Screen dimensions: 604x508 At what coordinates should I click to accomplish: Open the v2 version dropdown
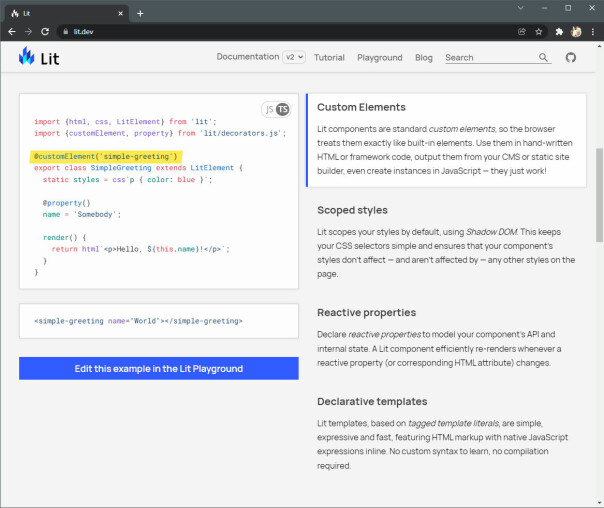294,57
